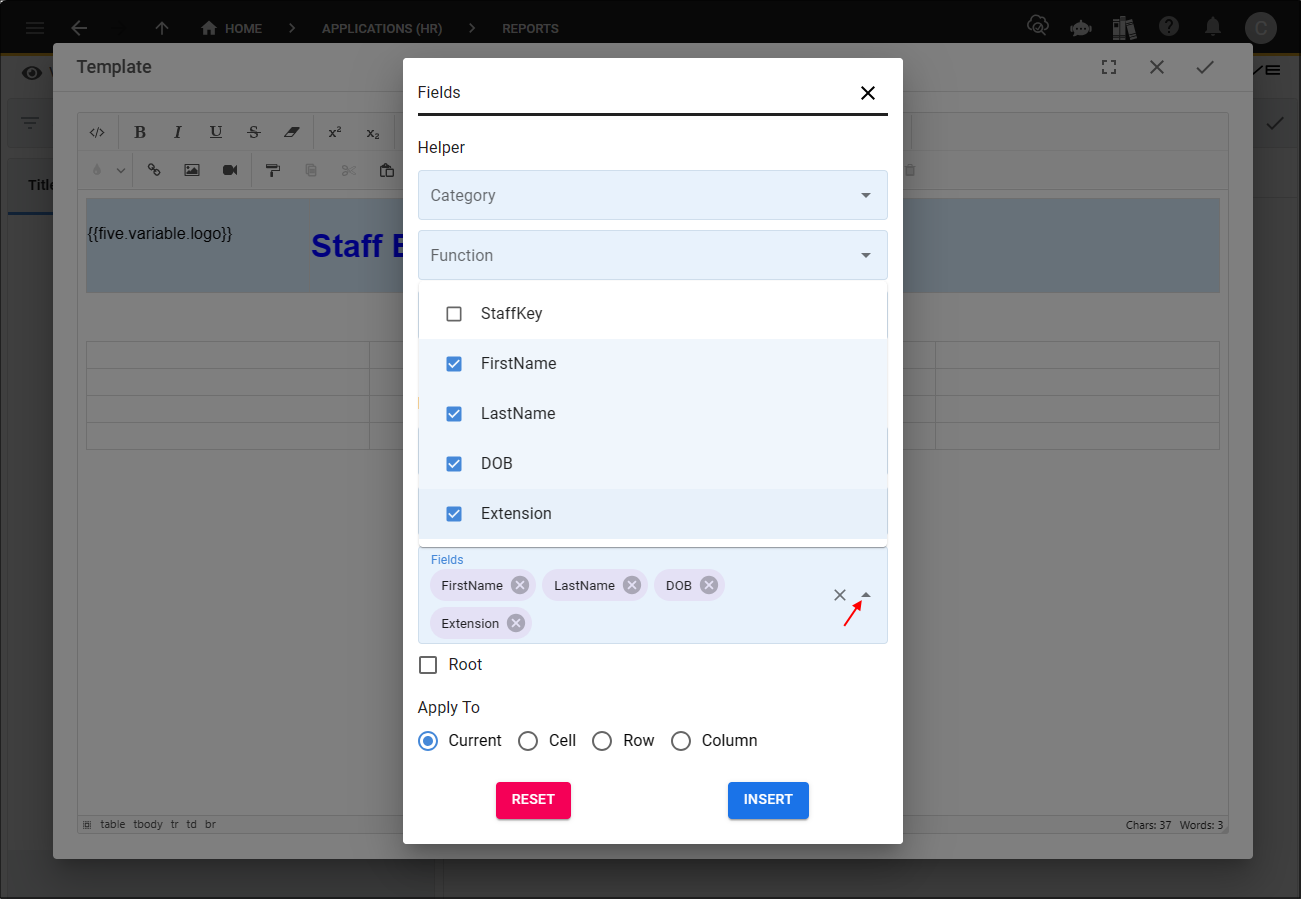Uncheck the FirstName option
This screenshot has width=1301, height=899.
coord(454,364)
